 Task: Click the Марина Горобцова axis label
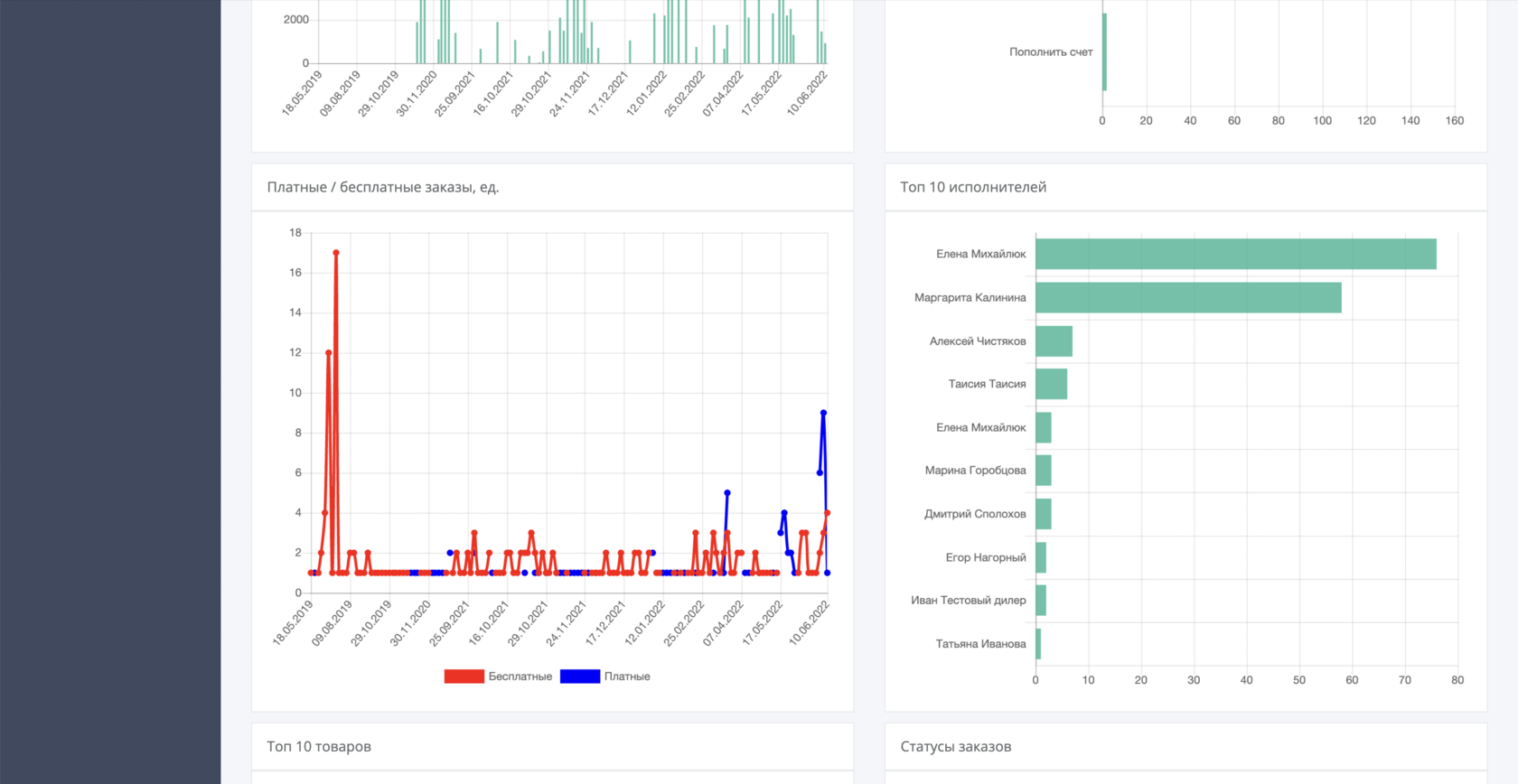point(976,471)
